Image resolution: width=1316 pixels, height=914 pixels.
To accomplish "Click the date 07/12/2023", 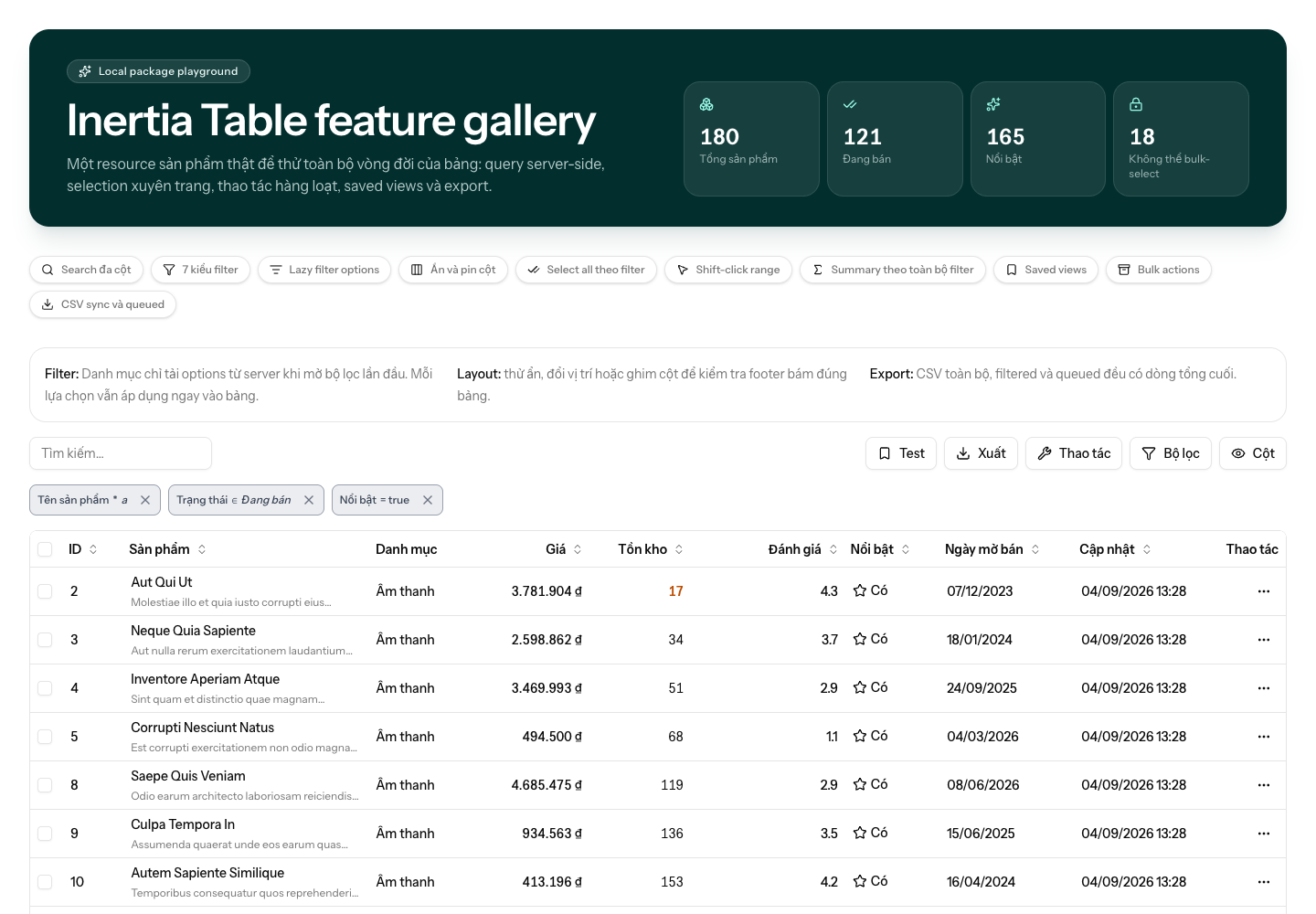I will 980,591.
